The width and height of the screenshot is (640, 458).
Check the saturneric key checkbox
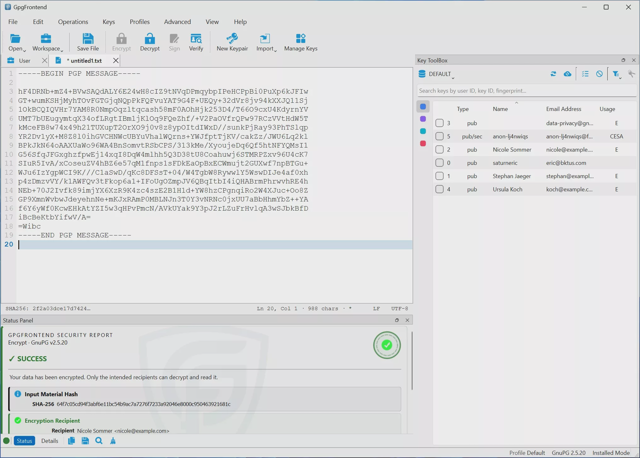pyautogui.click(x=439, y=163)
